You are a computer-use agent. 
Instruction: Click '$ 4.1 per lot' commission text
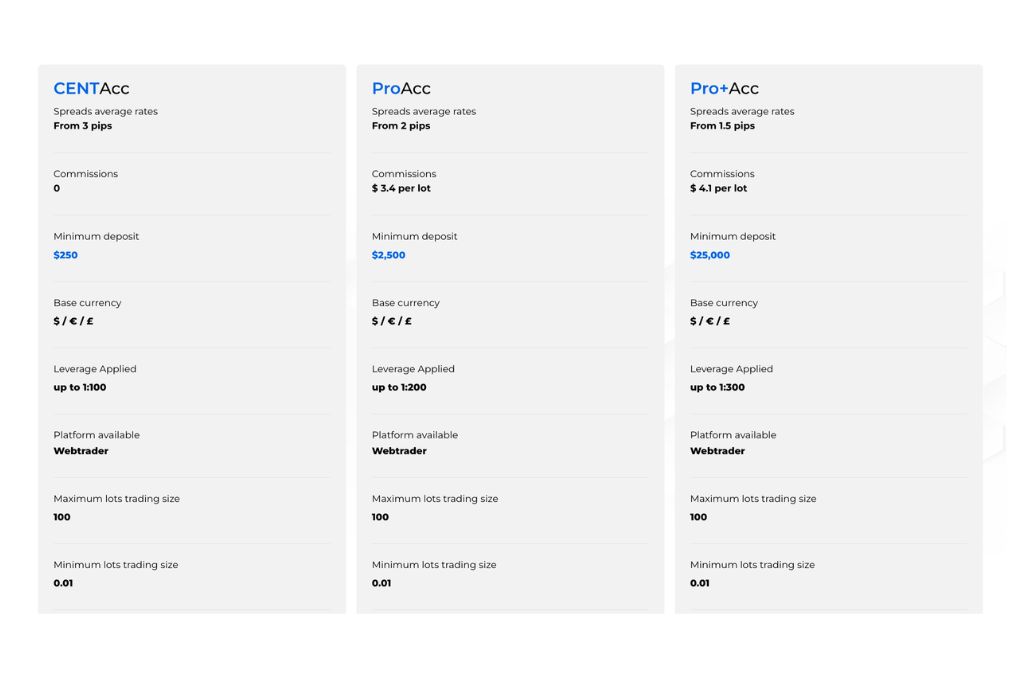(718, 189)
